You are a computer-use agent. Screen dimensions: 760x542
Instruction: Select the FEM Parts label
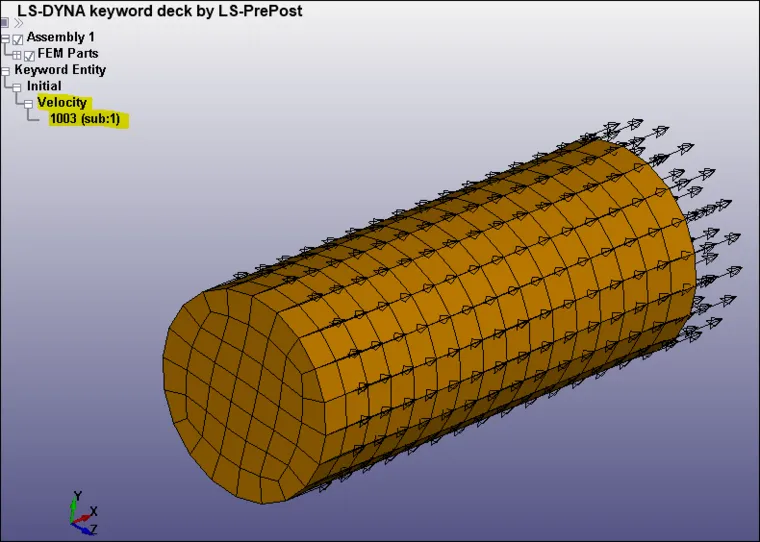click(68, 53)
